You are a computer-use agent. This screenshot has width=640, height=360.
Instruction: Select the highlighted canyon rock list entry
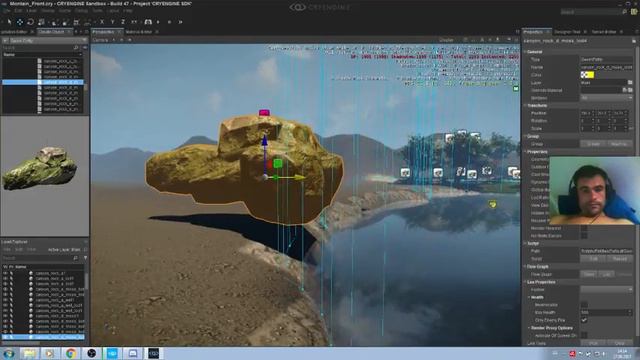click(43, 82)
